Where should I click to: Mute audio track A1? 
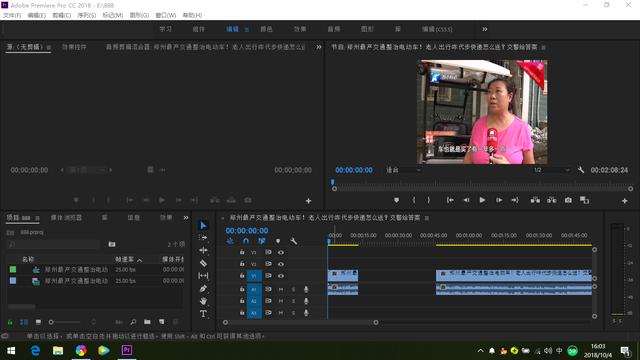point(281,289)
